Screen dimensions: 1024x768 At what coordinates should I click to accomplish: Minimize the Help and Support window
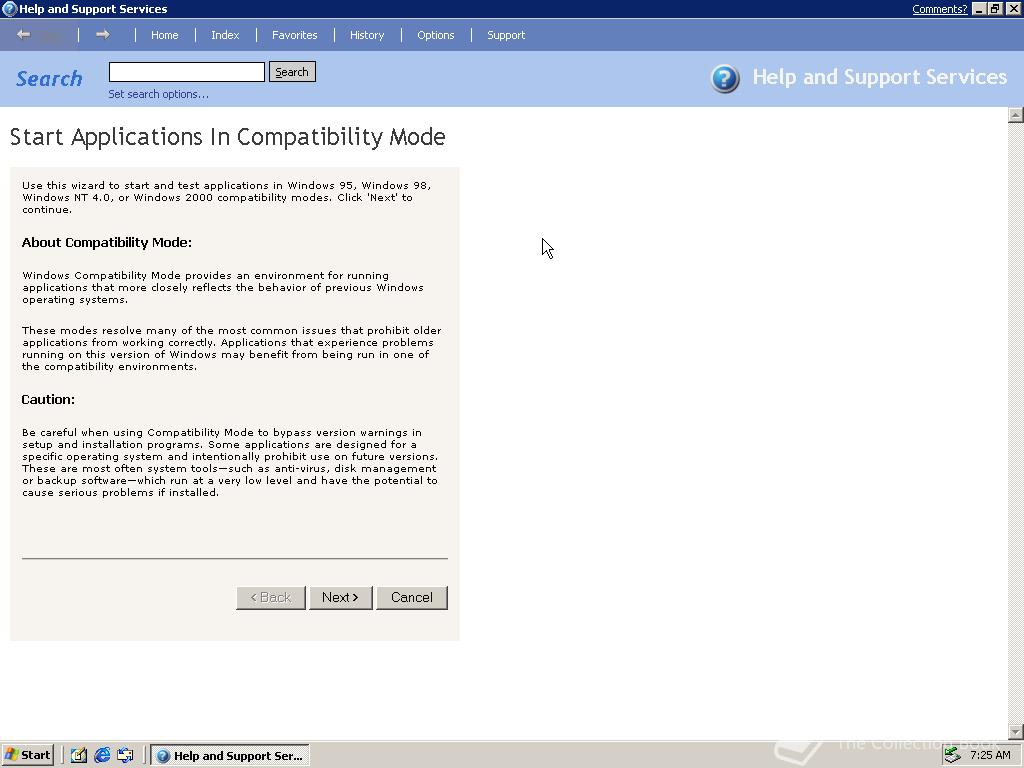(x=979, y=8)
